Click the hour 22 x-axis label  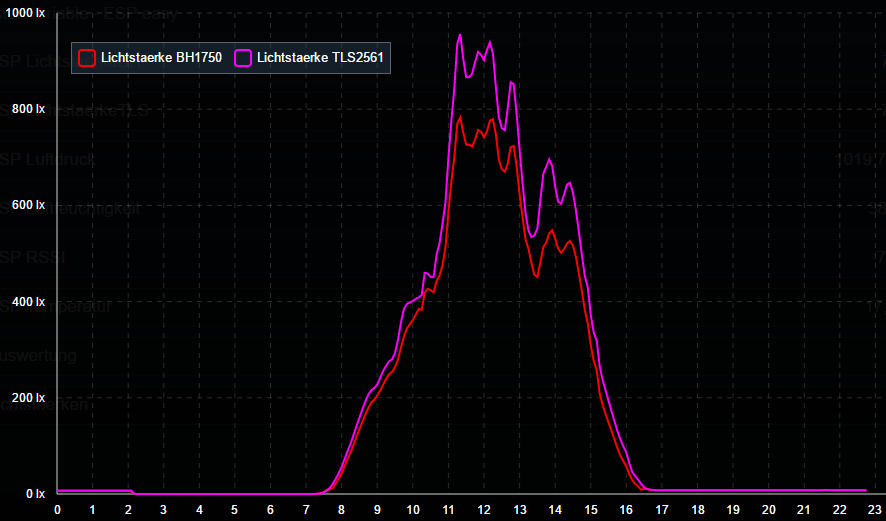840,510
